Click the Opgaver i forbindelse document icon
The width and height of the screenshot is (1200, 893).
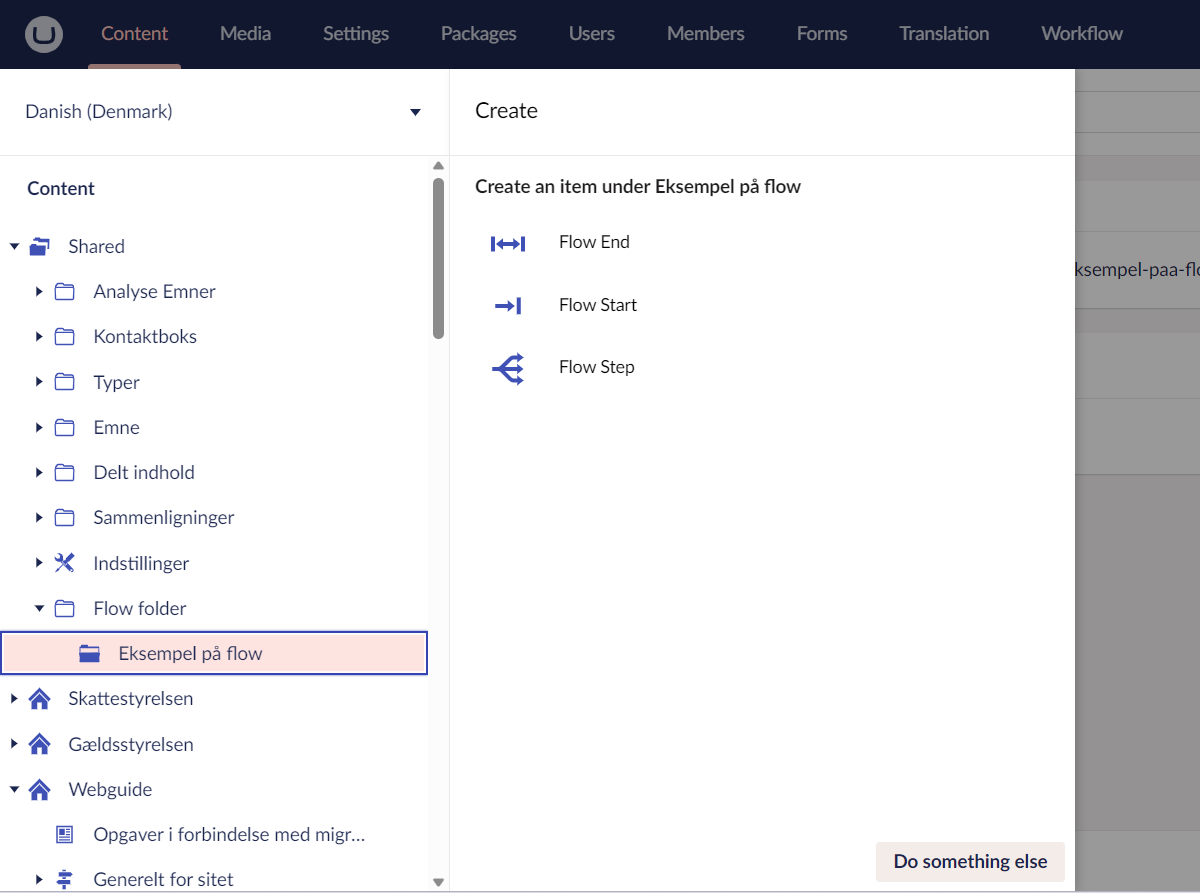click(65, 834)
